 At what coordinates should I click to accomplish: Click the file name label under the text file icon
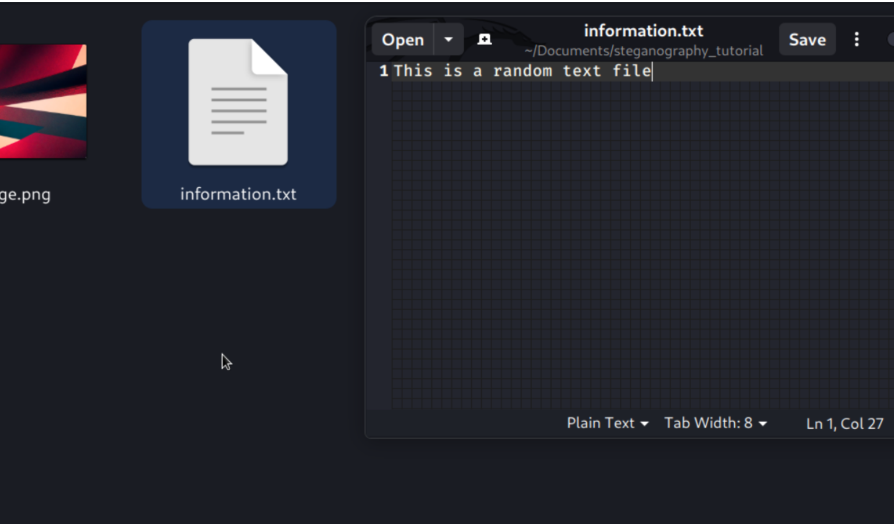point(238,194)
